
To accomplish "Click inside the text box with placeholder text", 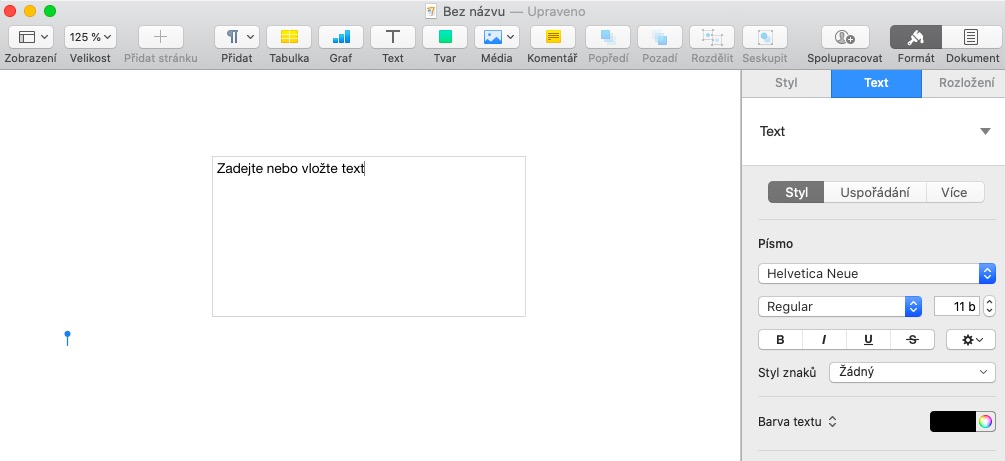I will pos(369,236).
